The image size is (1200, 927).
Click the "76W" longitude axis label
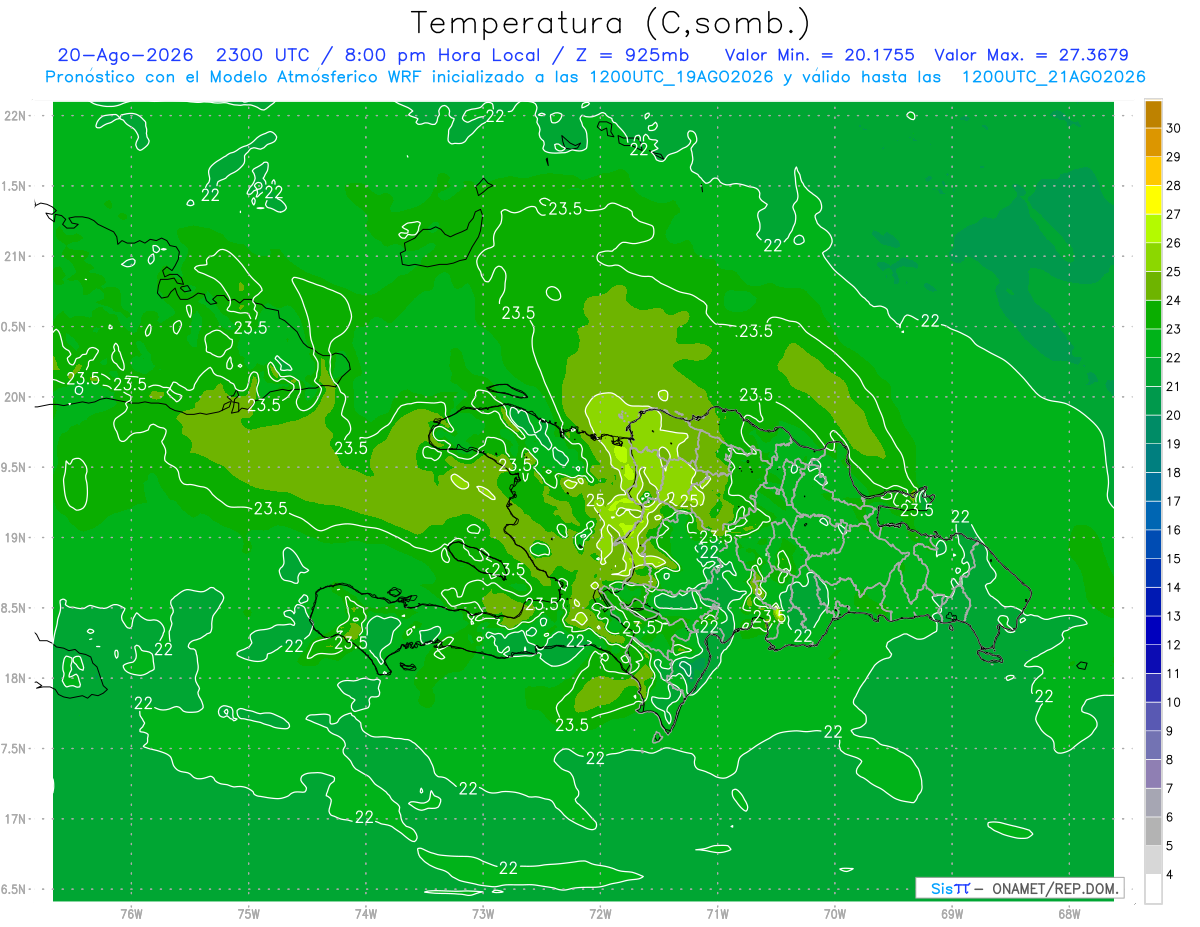(131, 913)
